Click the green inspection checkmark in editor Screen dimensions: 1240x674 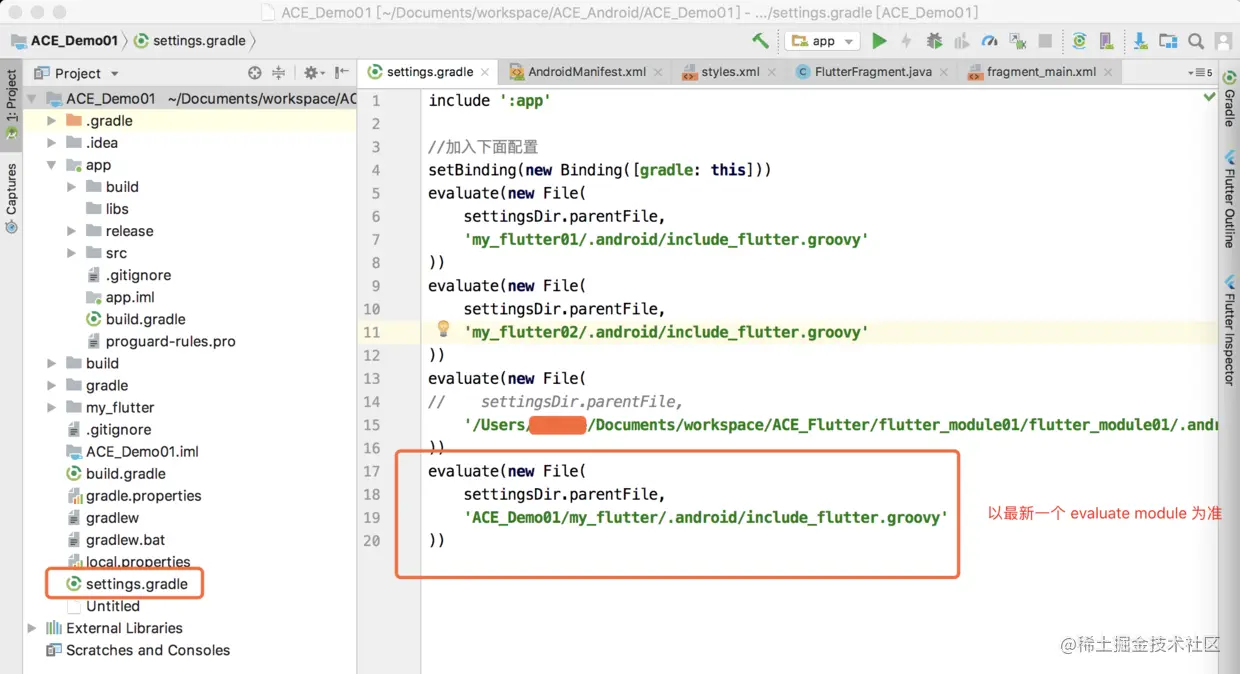pyautogui.click(x=1209, y=97)
